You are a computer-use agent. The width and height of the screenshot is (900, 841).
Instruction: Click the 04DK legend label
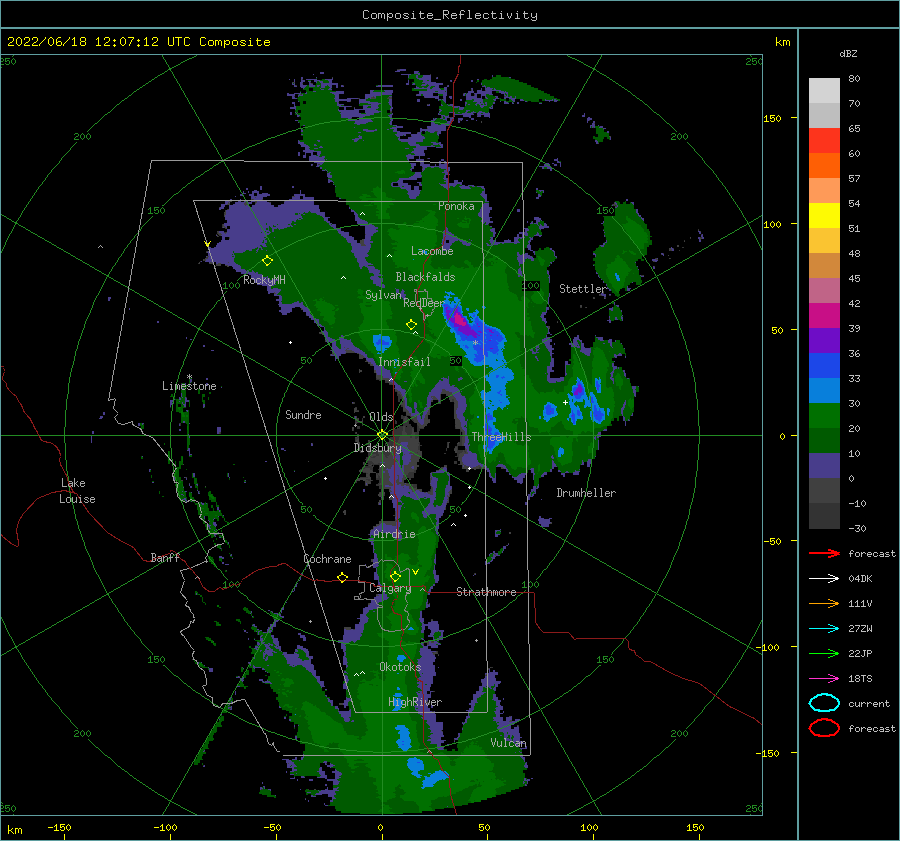pos(860,579)
